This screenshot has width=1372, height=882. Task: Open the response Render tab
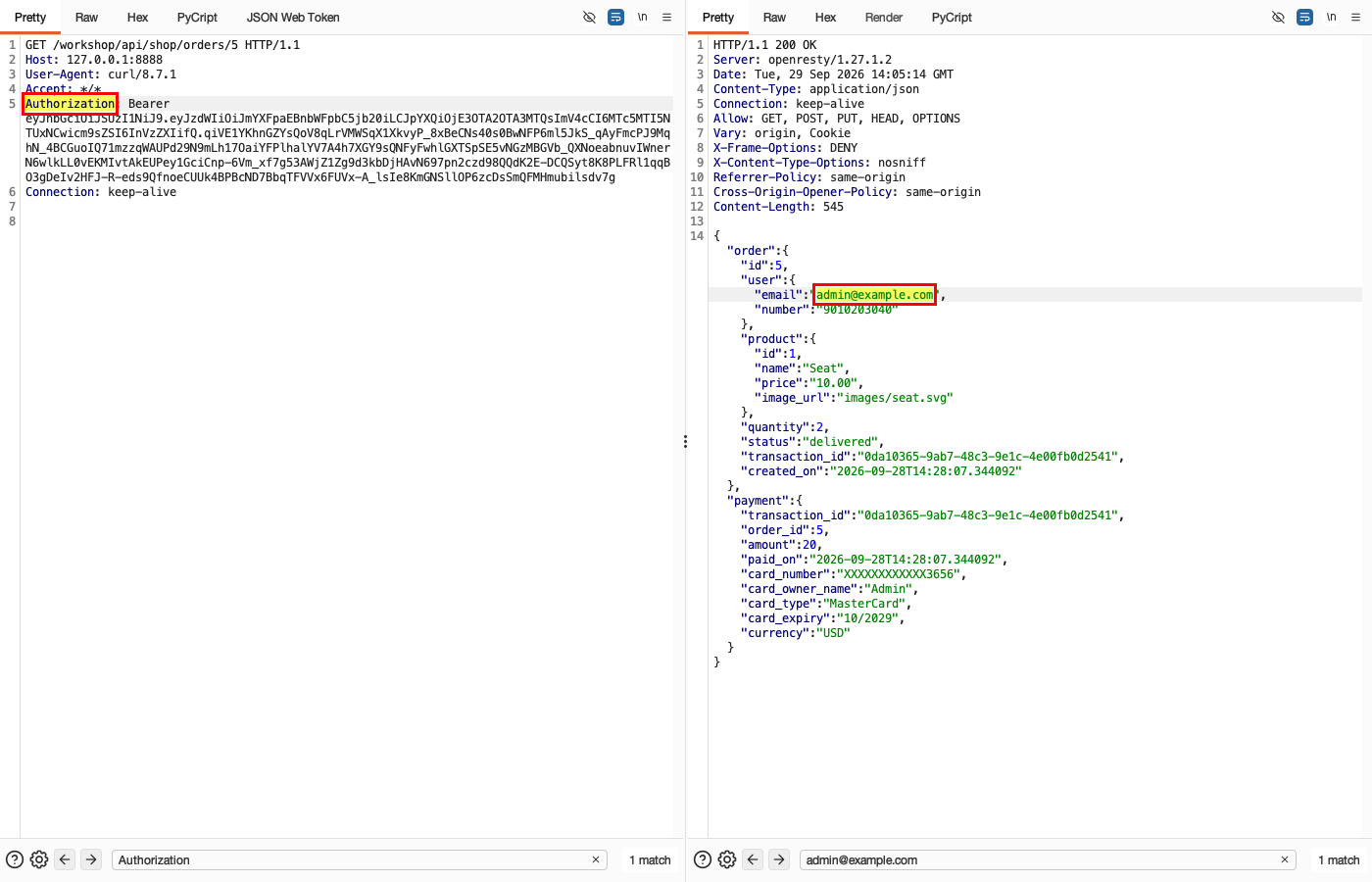pos(884,18)
